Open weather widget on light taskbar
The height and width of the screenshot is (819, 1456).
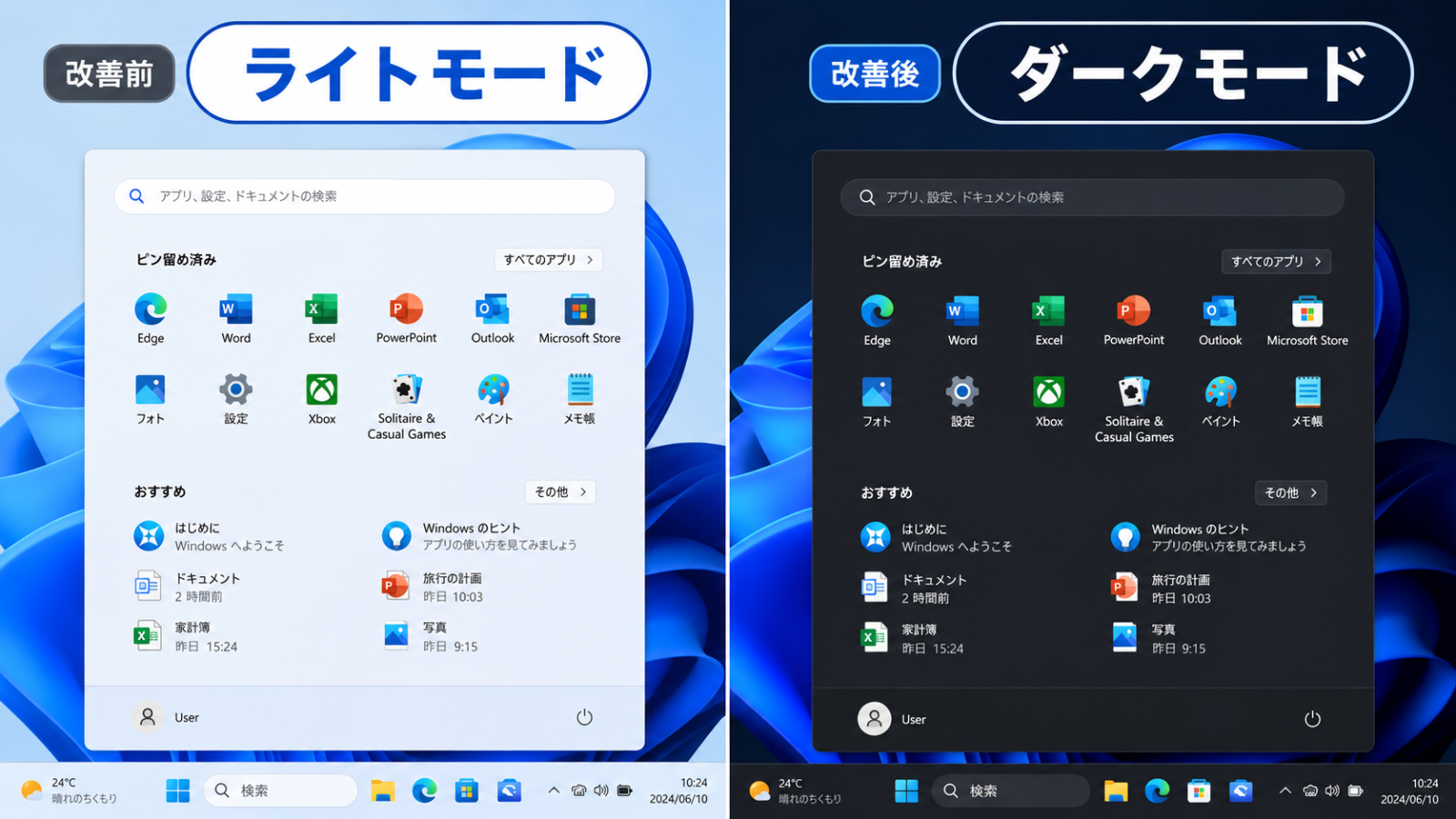click(69, 790)
